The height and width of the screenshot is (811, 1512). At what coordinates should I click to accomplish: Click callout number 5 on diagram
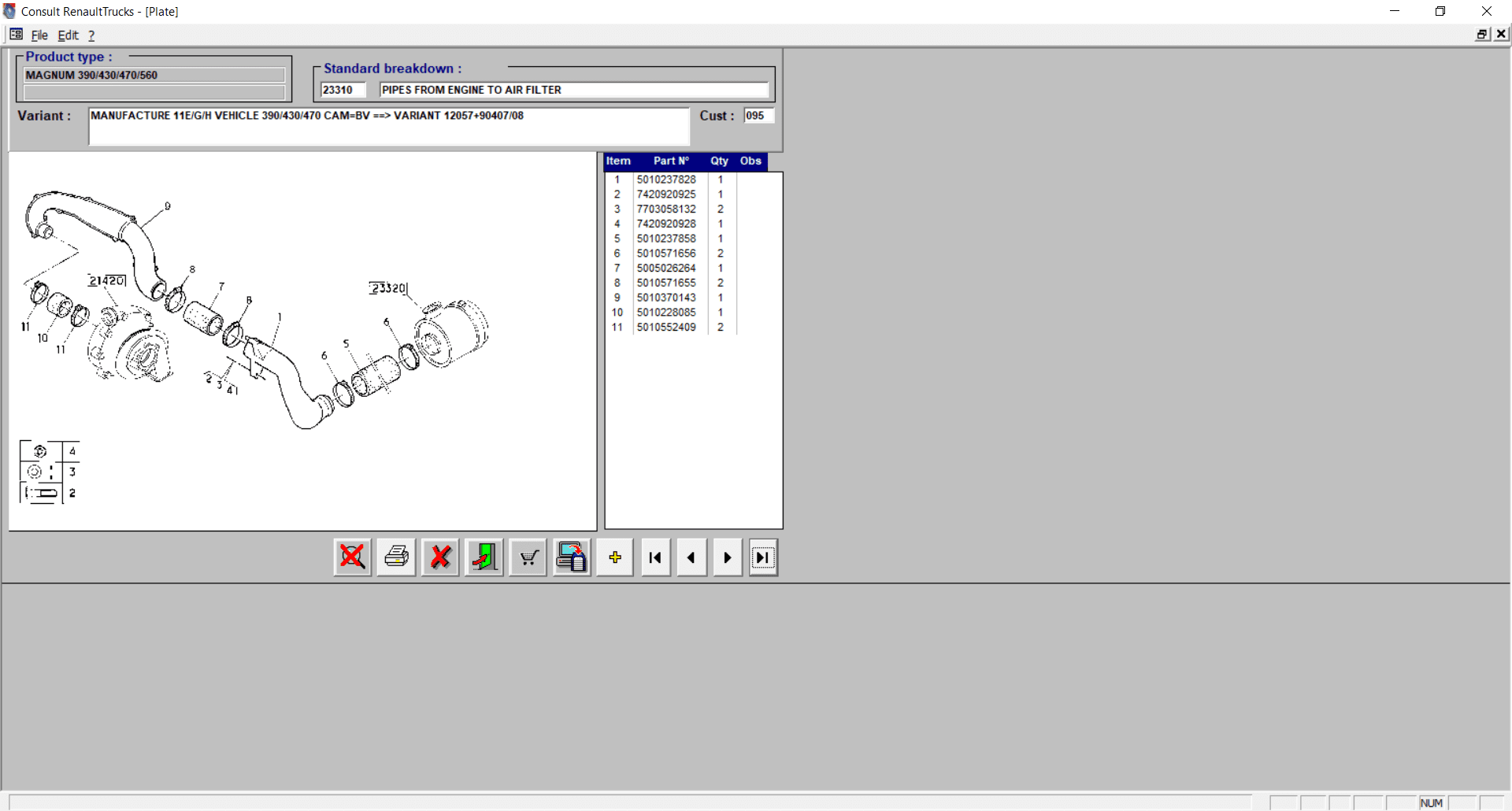click(x=346, y=343)
